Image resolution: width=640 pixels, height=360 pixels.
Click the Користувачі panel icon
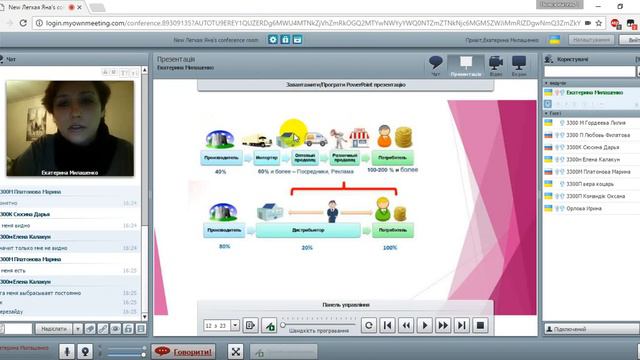pos(549,60)
